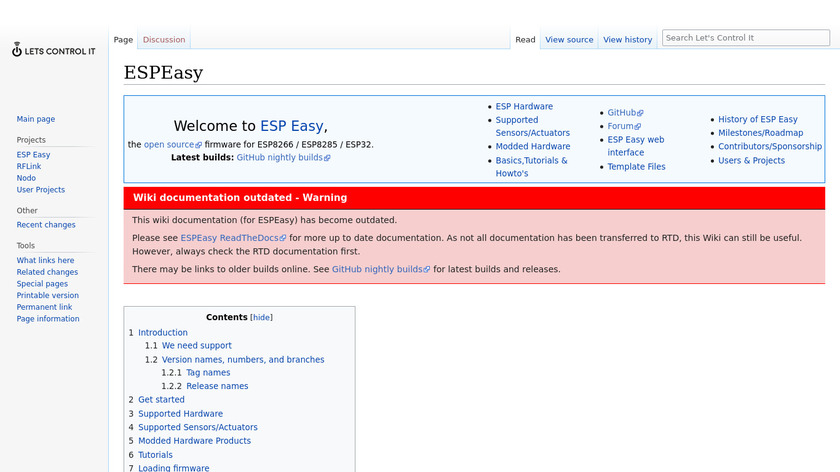Screen dimensions: 840x472
Task: Open the View history tab
Action: click(x=627, y=40)
